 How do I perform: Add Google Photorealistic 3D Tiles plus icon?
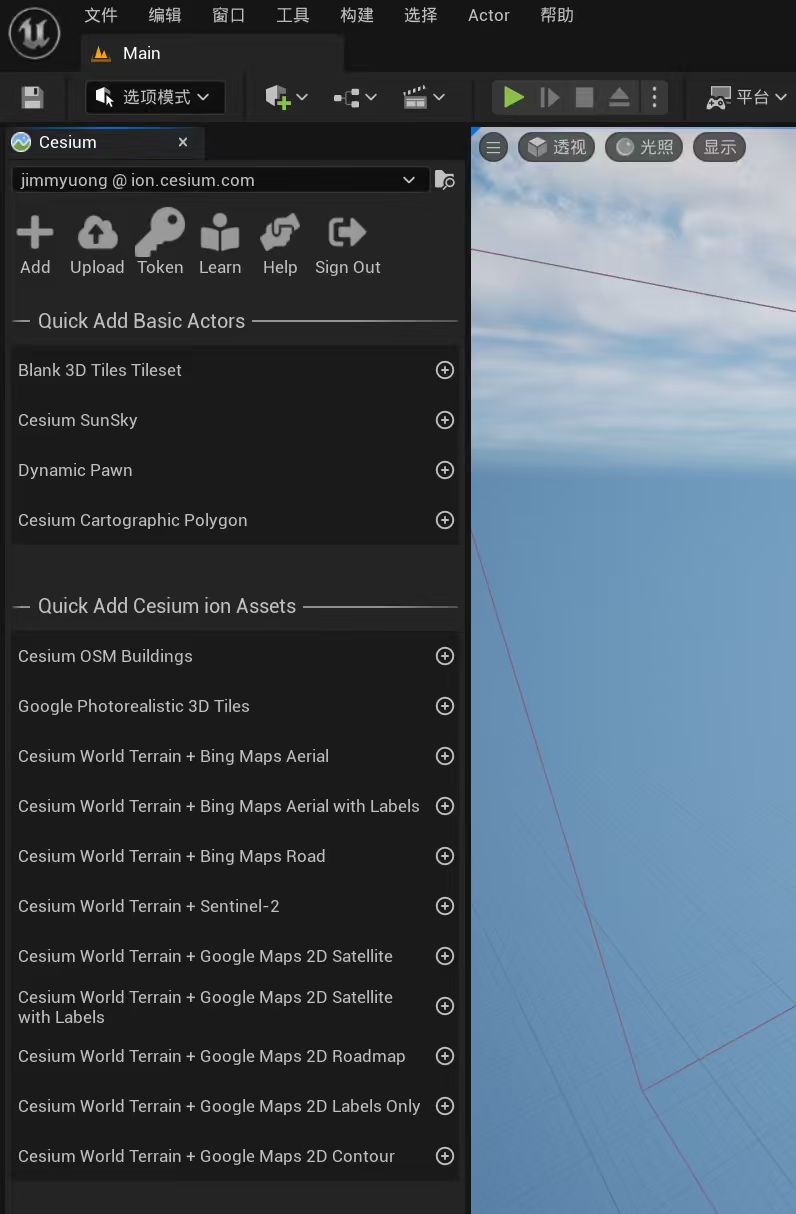445,706
